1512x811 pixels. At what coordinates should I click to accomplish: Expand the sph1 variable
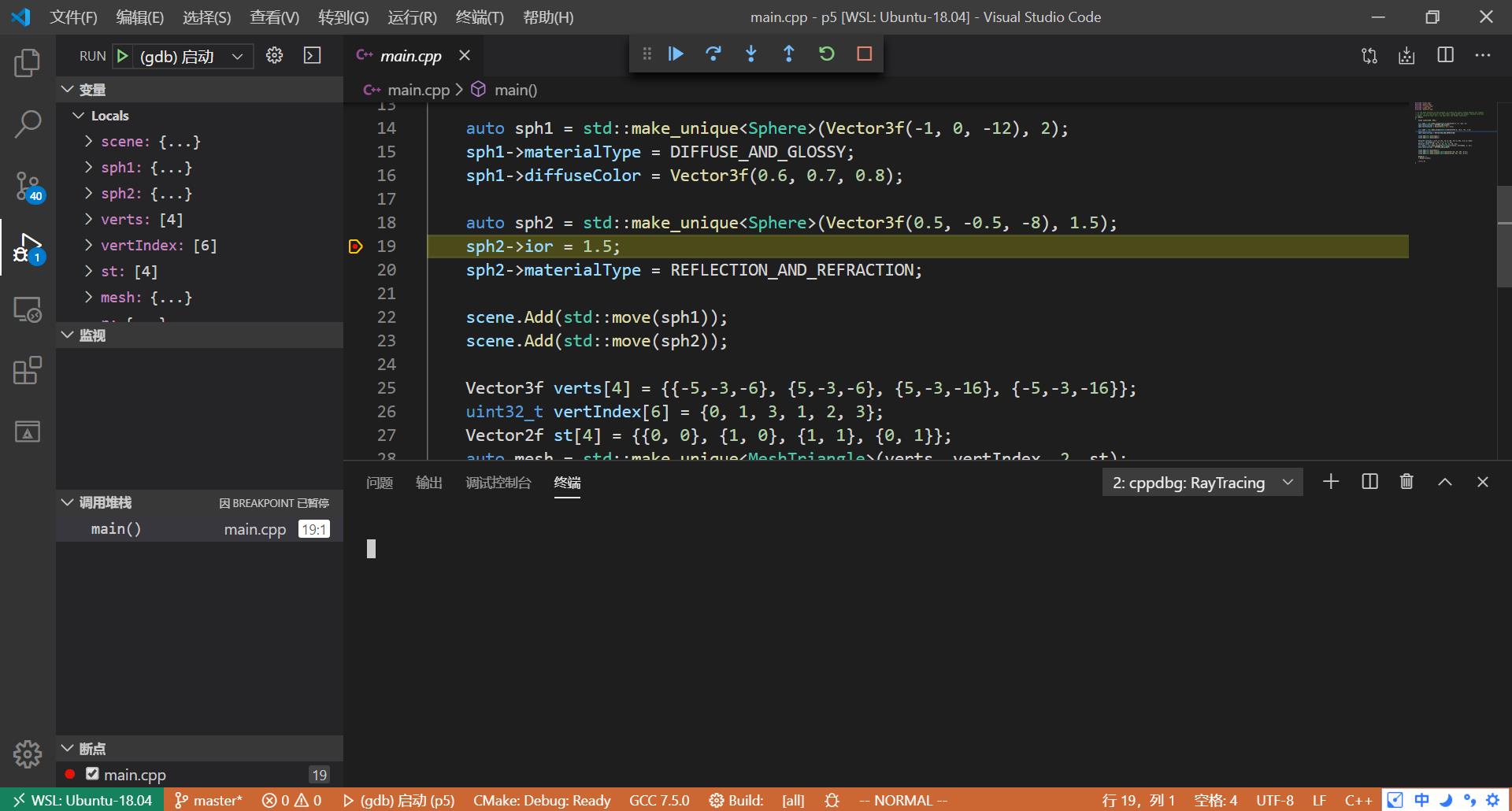[89, 167]
